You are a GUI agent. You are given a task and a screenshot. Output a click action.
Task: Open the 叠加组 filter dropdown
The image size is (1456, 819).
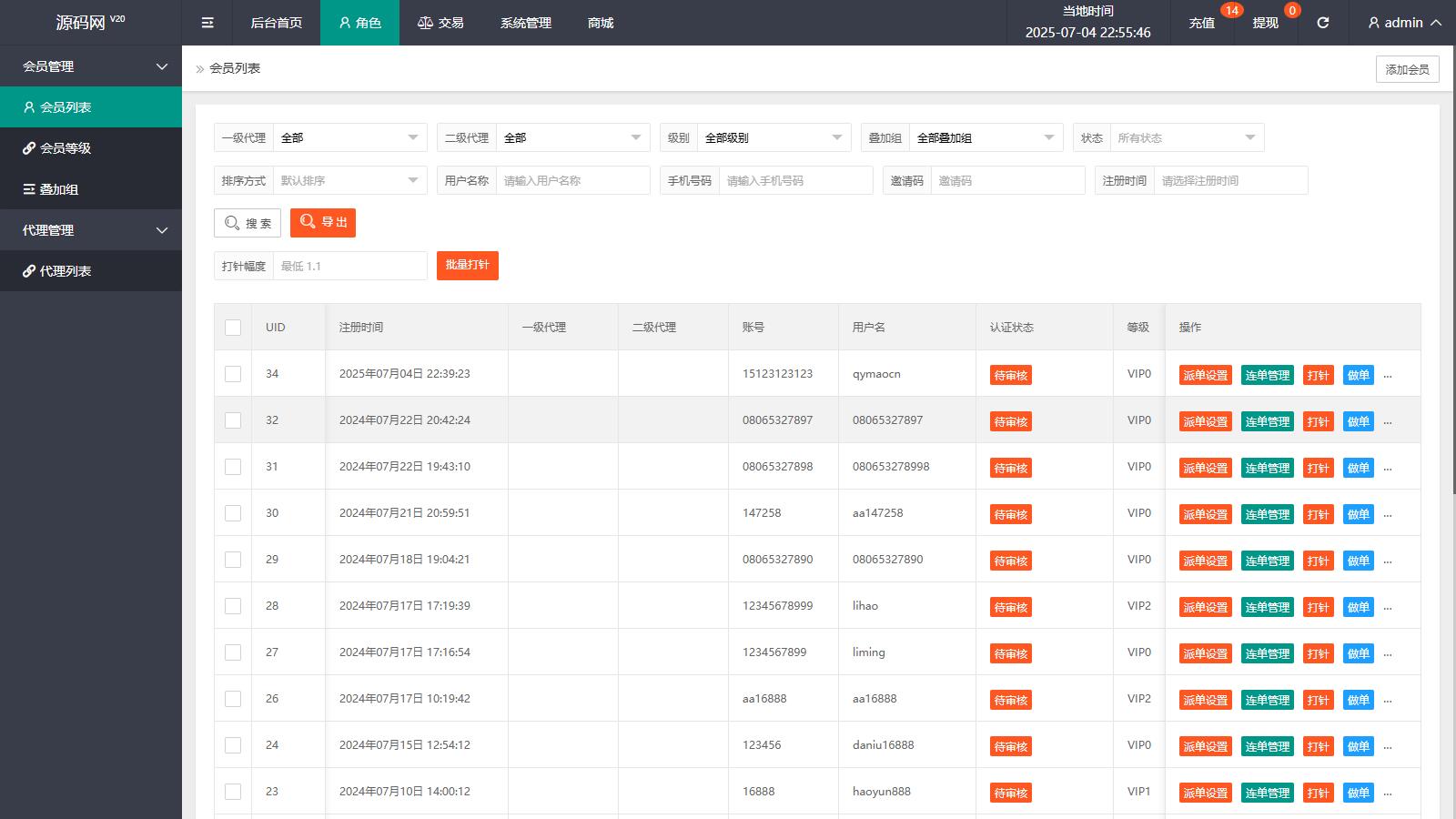[x=986, y=137]
